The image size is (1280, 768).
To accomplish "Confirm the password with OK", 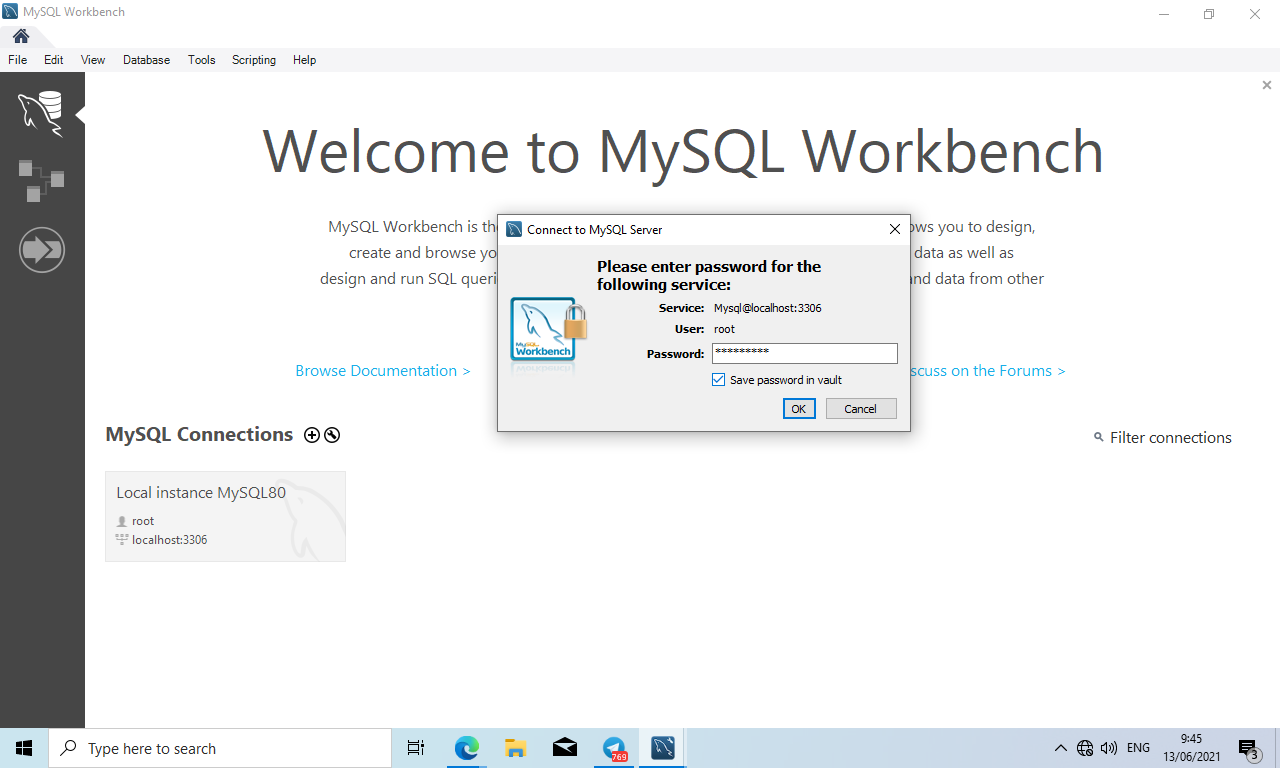I will [x=799, y=408].
